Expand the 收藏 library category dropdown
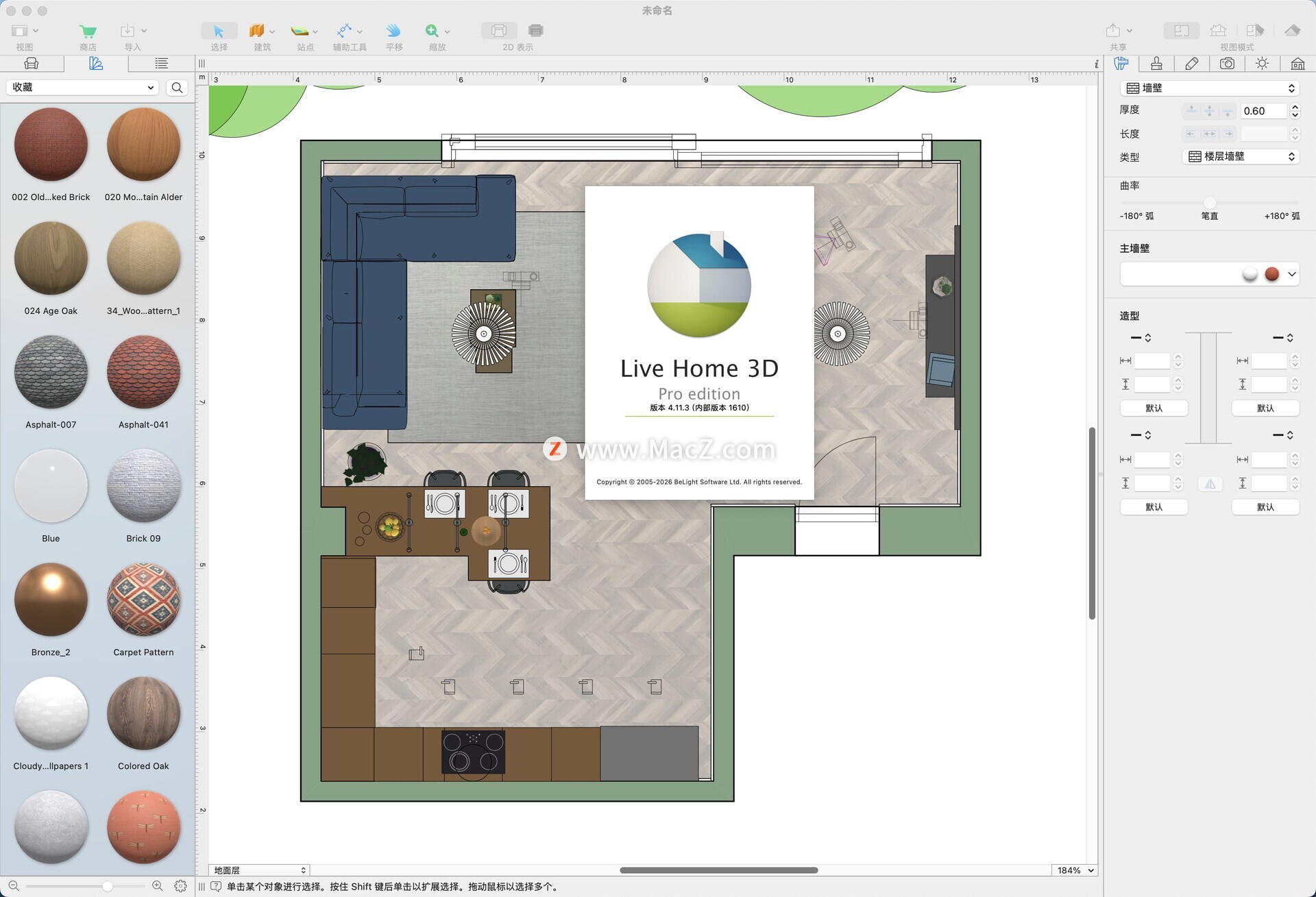The height and width of the screenshot is (897, 1316). point(82,88)
